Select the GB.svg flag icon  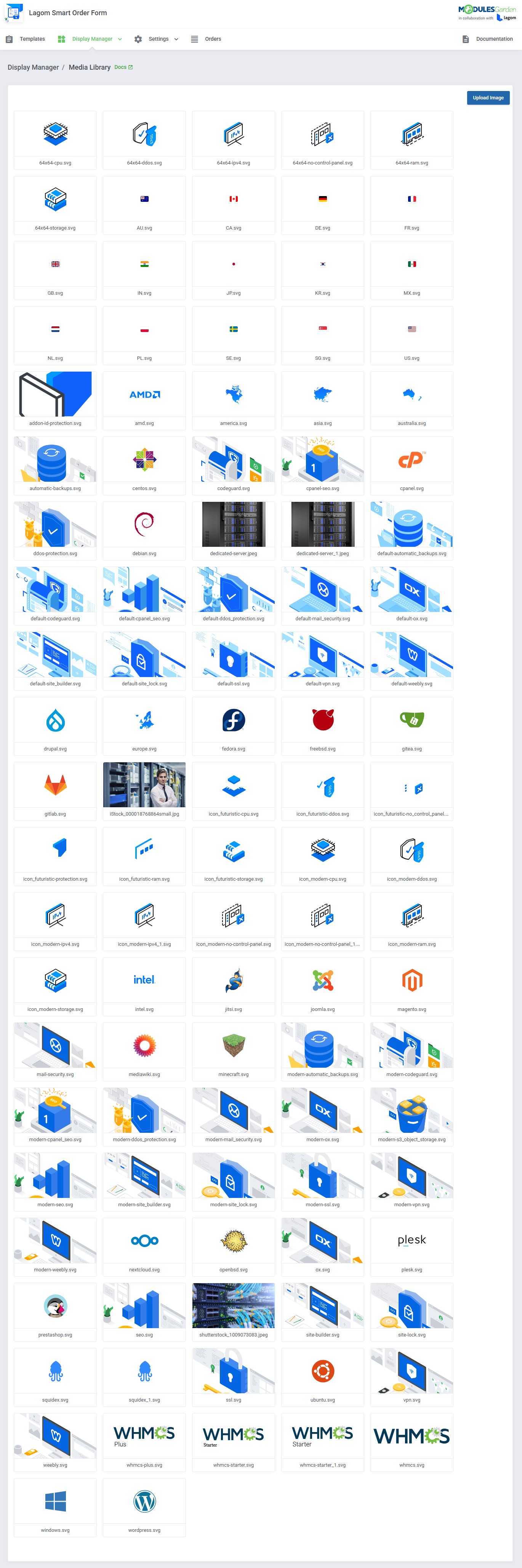tap(55, 264)
